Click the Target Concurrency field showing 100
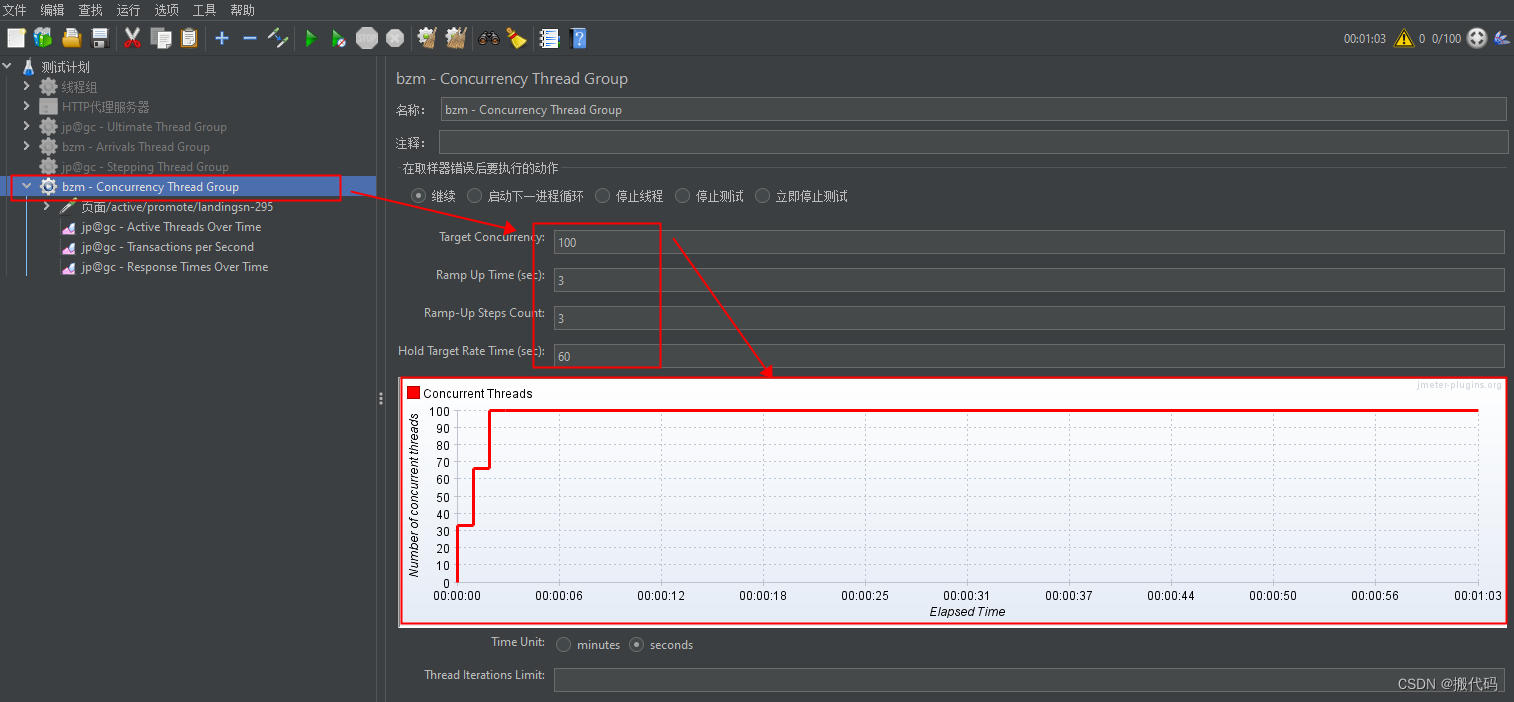Viewport: 1514px width, 702px height. [x=1029, y=242]
